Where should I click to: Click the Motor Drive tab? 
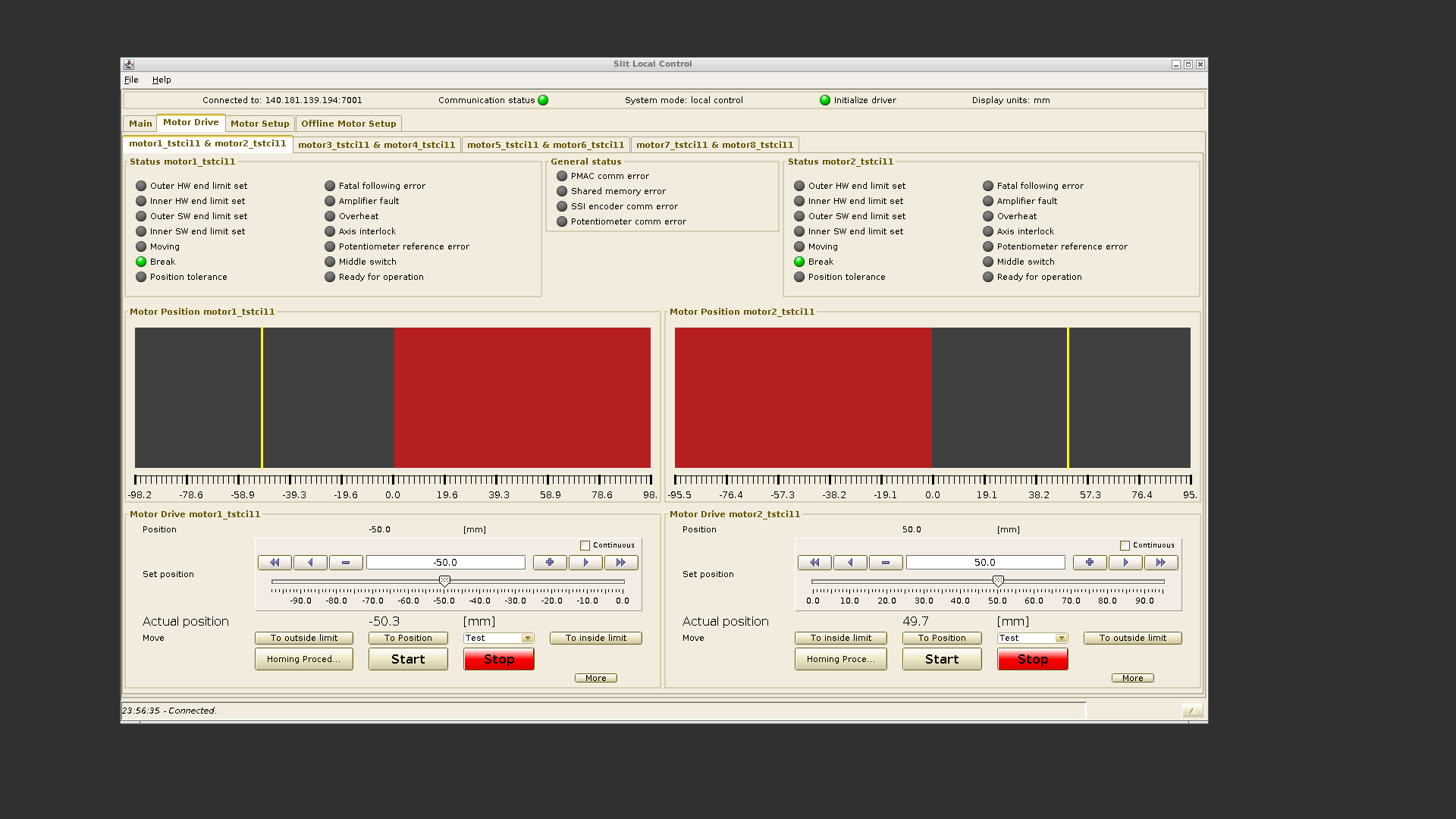[191, 122]
